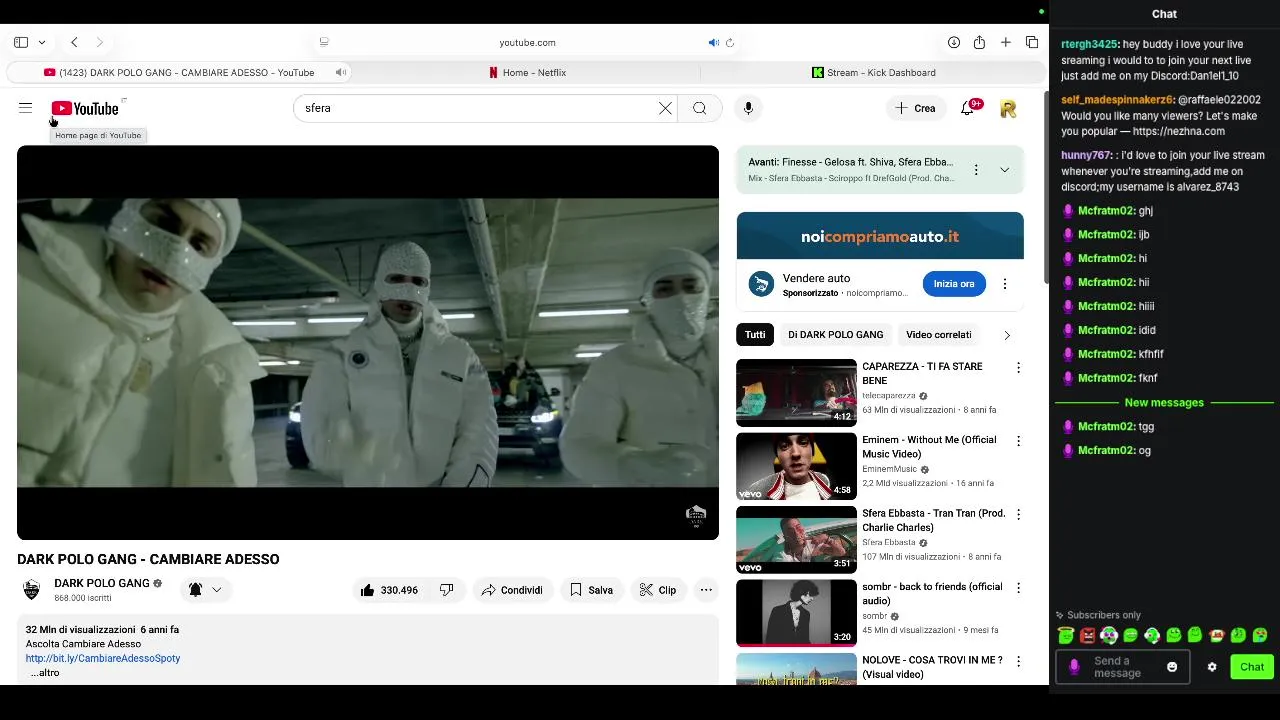Click Condividi to share the video
This screenshot has width=1280, height=720.
(511, 590)
